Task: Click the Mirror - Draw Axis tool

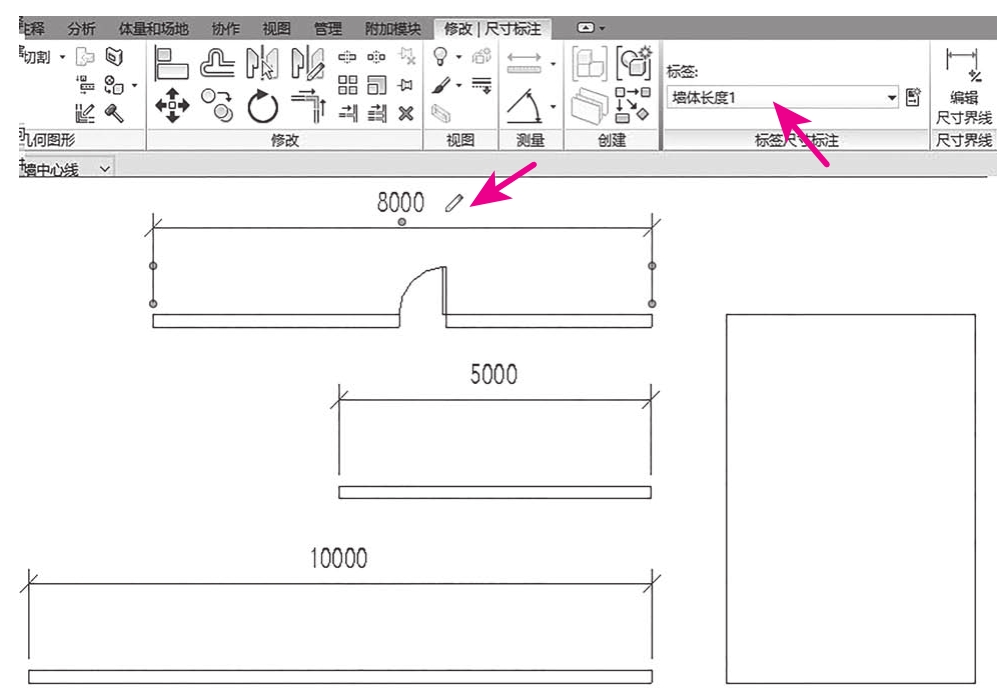Action: coord(305,65)
